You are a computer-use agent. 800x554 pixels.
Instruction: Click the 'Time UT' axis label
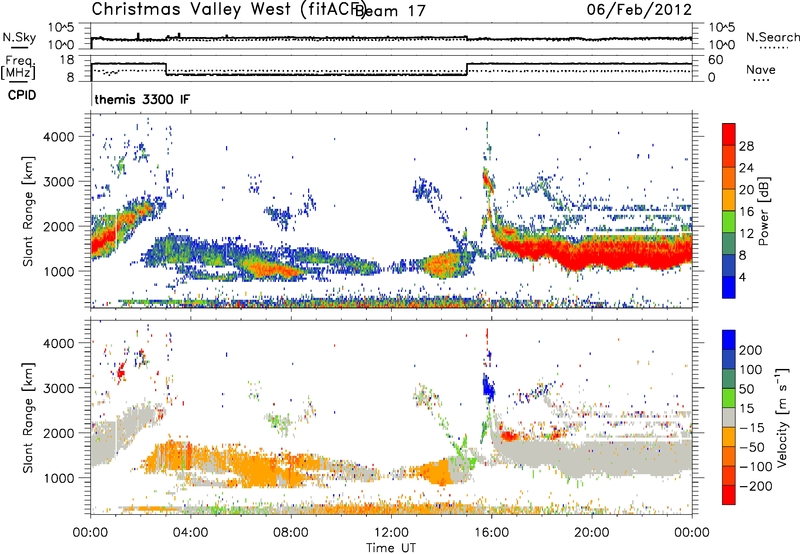tap(391, 547)
